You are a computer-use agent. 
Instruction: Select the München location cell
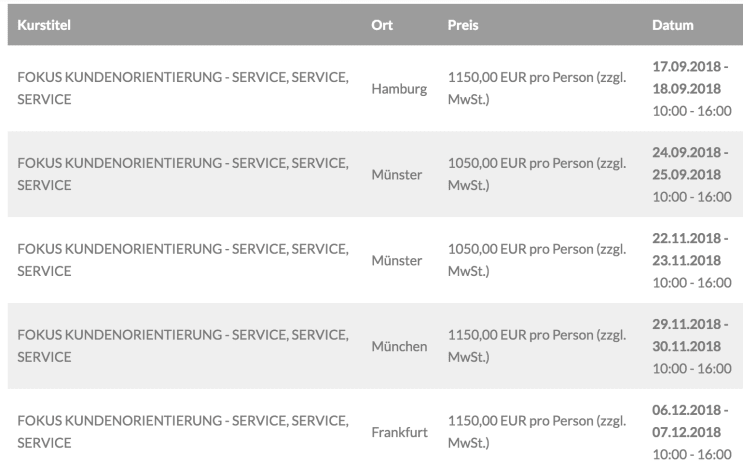pyautogui.click(x=399, y=346)
